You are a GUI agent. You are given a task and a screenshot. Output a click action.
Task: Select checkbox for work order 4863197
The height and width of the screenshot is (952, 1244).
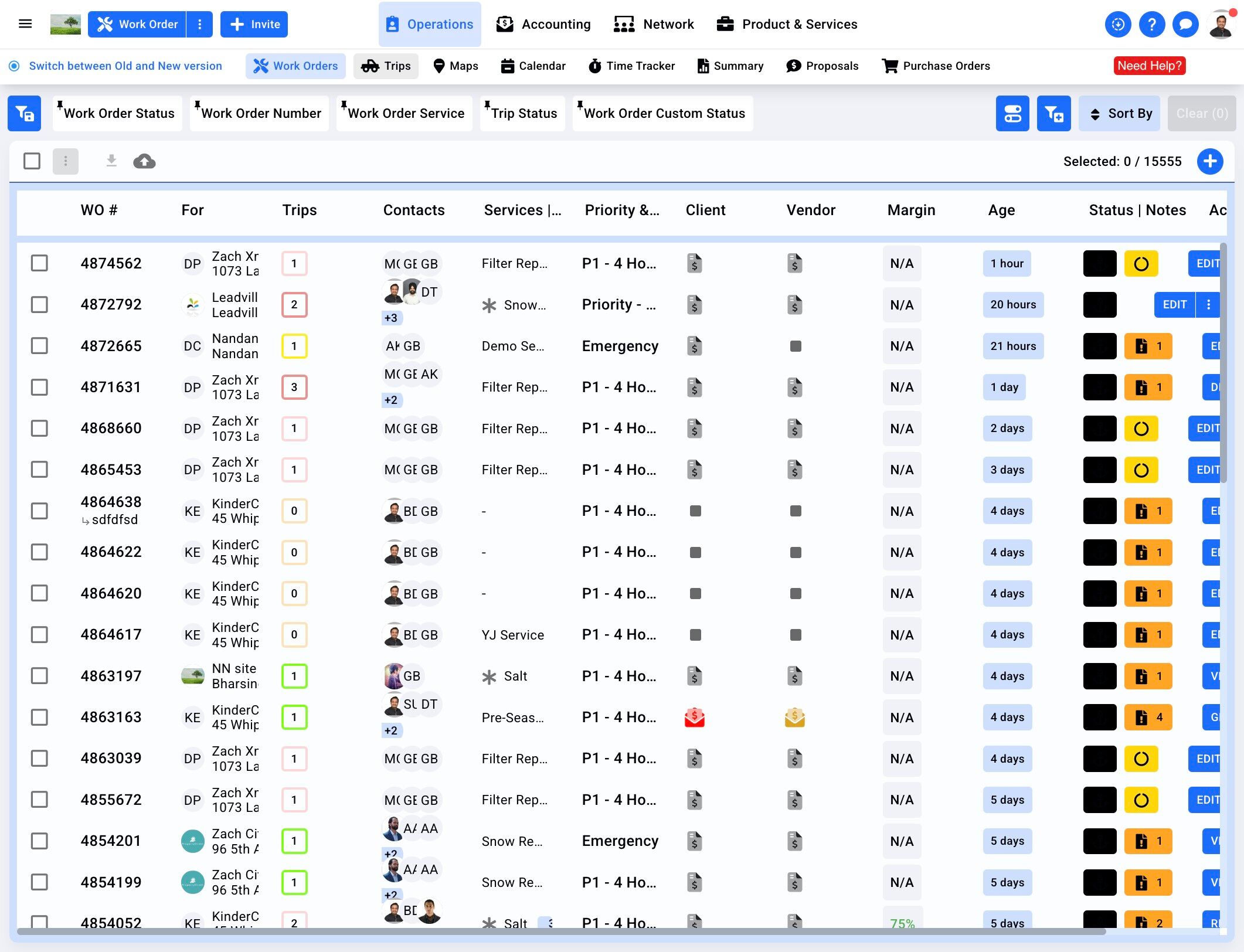[39, 676]
